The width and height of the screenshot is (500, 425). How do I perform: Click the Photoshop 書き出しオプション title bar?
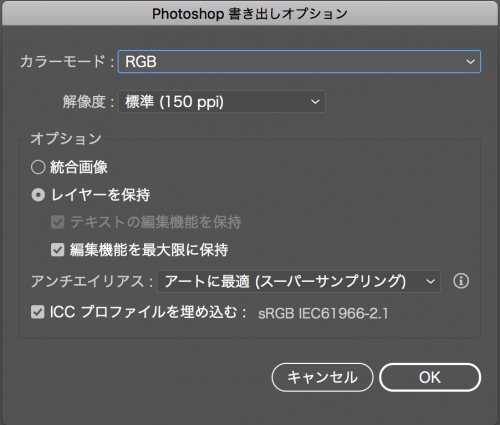[x=250, y=13]
